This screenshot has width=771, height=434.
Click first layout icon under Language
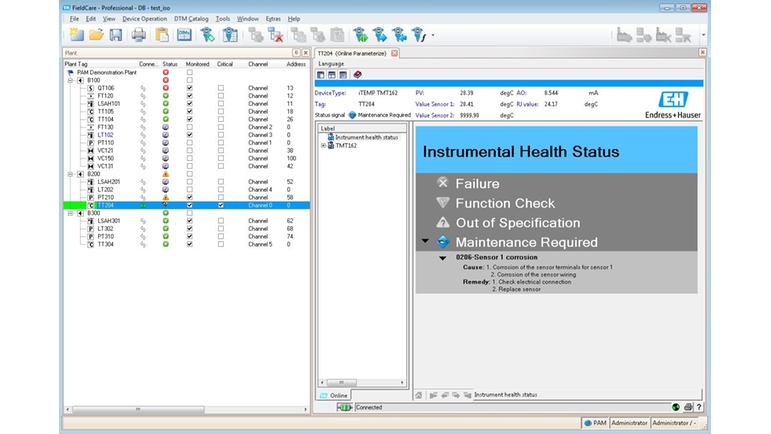[x=321, y=75]
